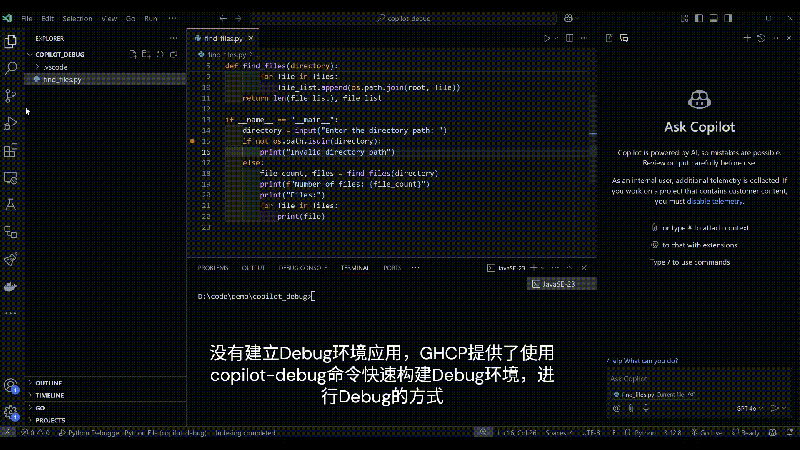Open Copilot menu icon in title bar
This screenshot has height=450, width=800.
point(568,18)
